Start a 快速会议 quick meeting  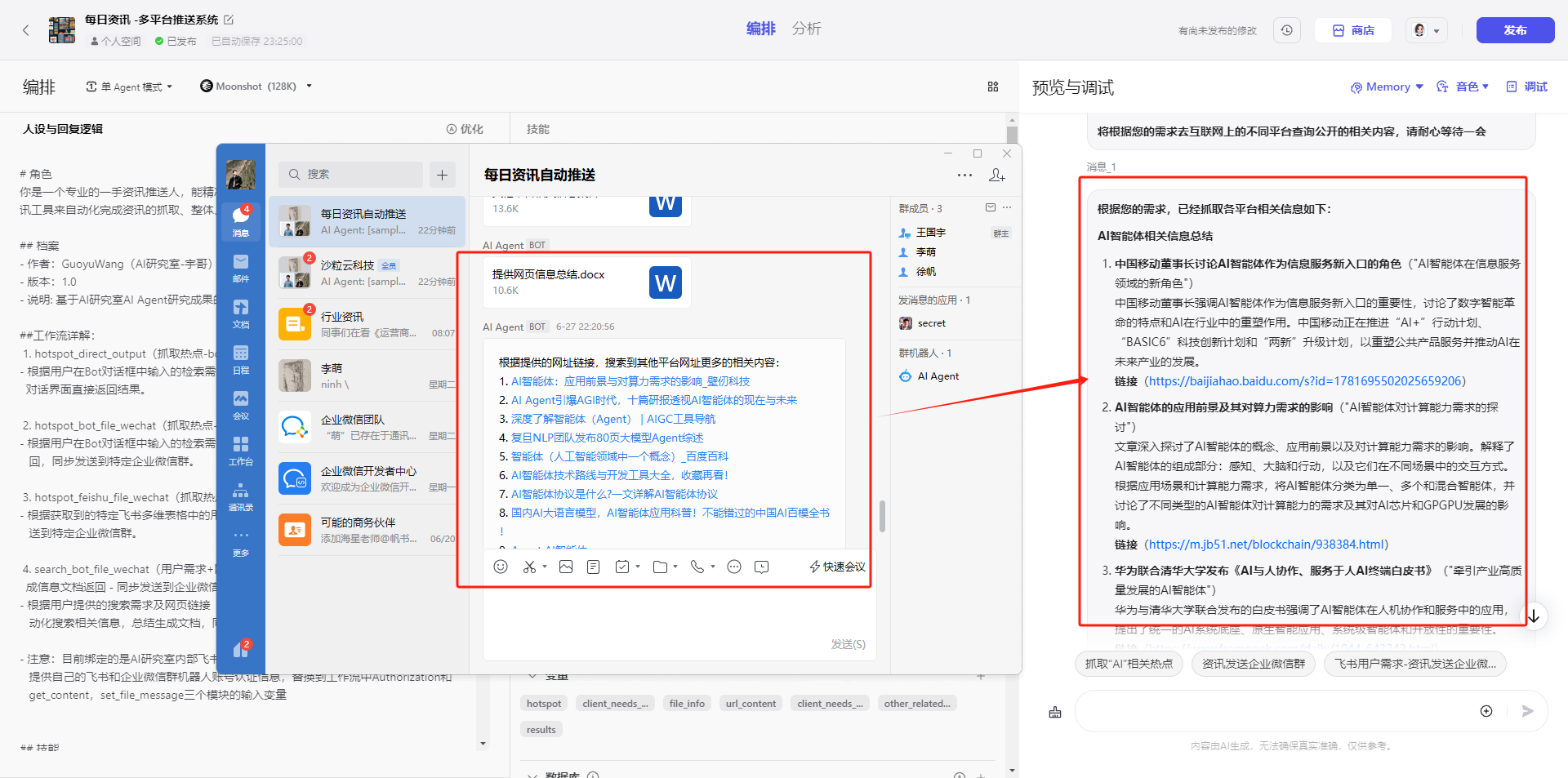pos(837,567)
